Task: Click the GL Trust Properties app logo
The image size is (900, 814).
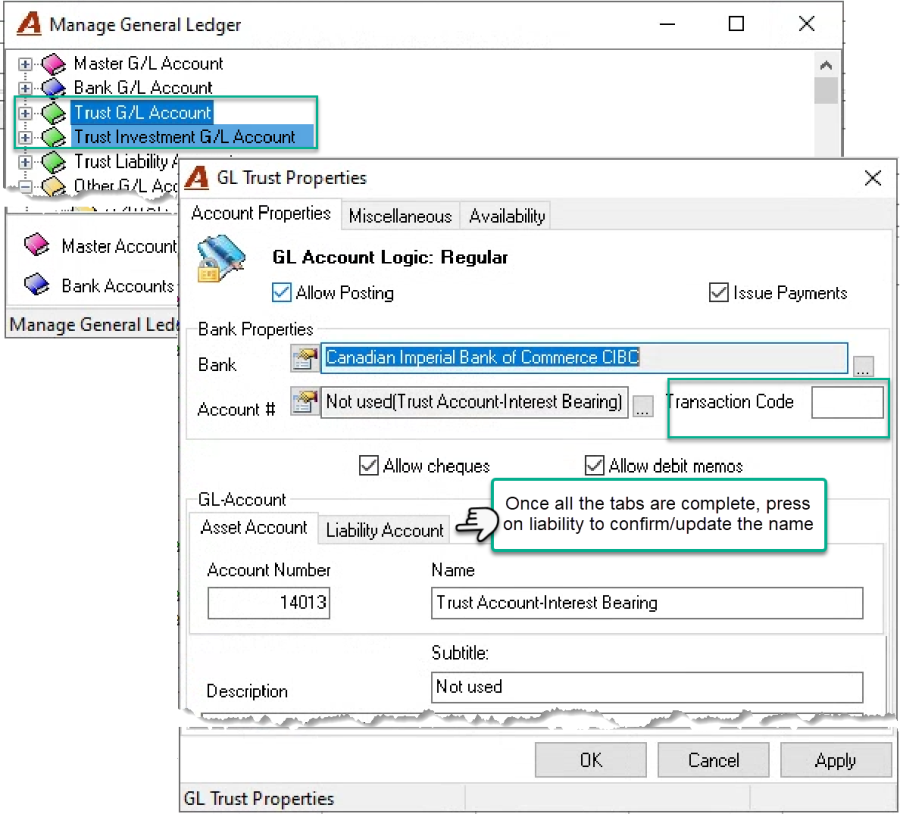Action: pos(197,177)
